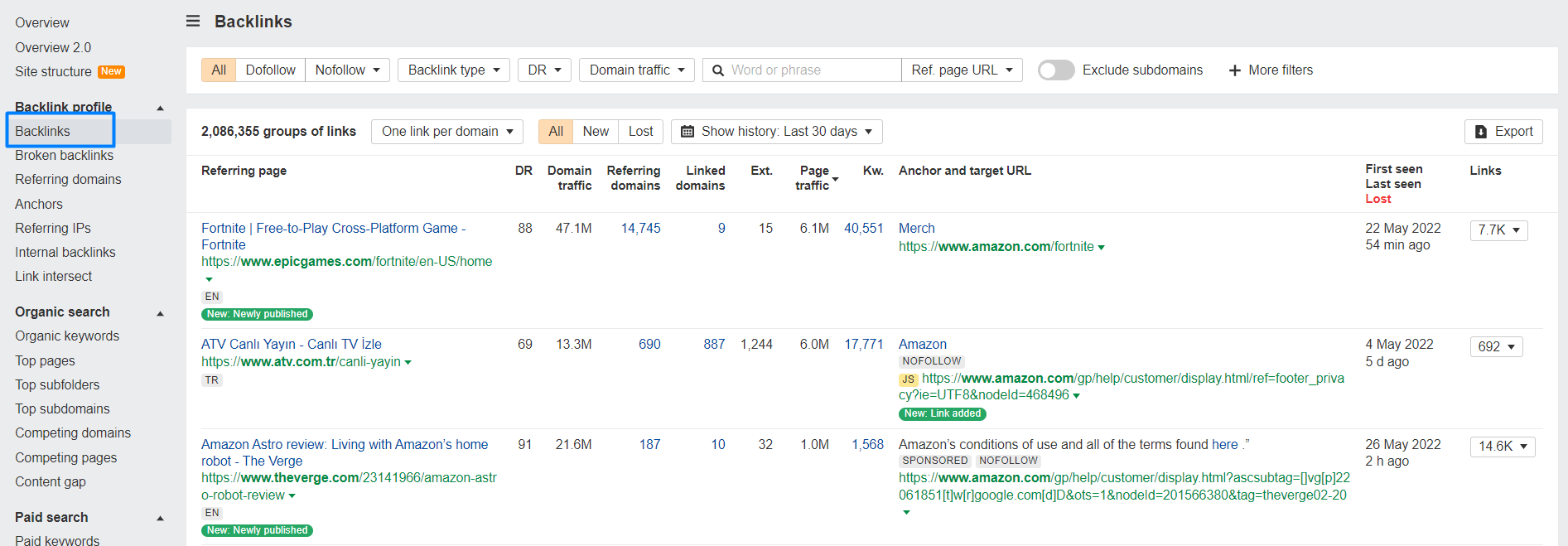Focus the Word or phrase search field
1568x546 pixels.
[802, 70]
